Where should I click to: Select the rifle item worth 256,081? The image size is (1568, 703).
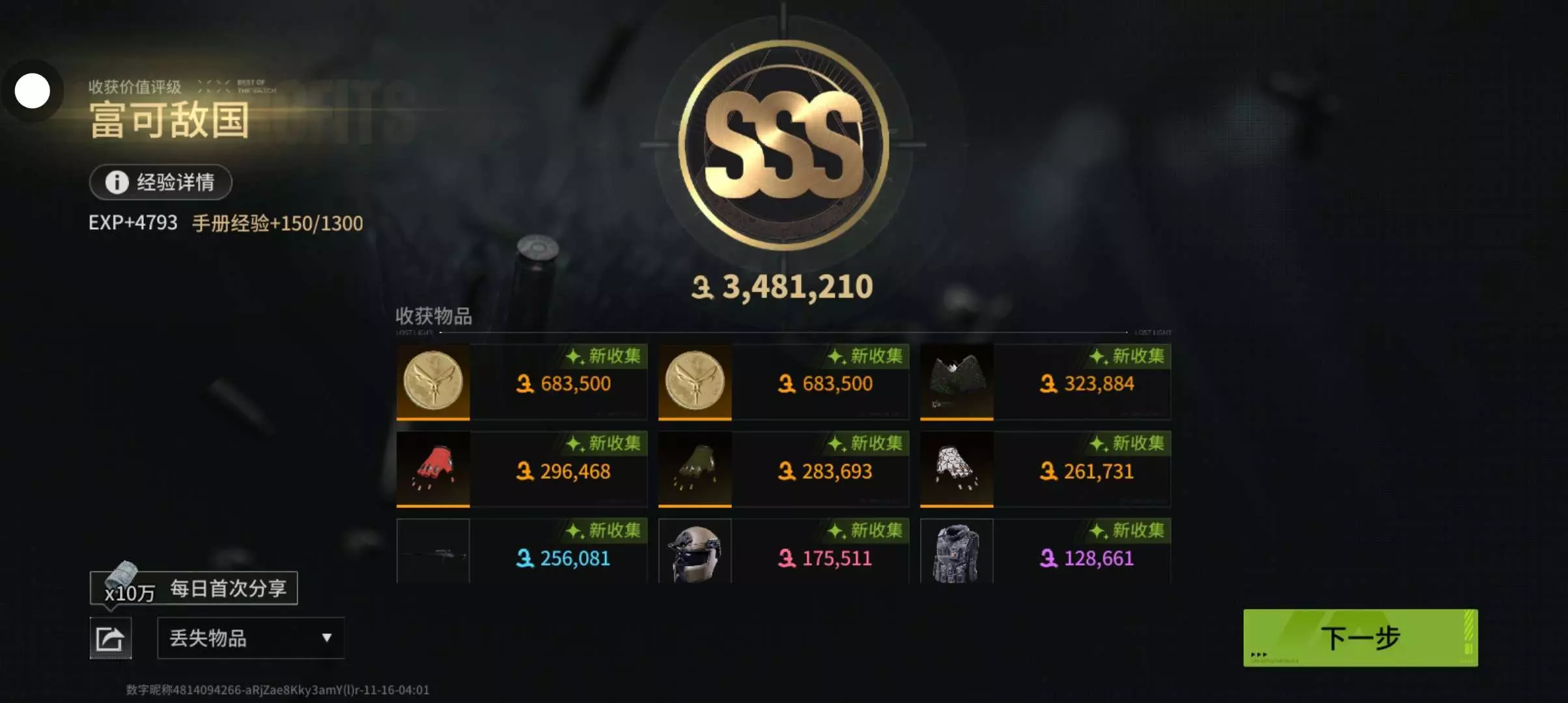(x=433, y=551)
